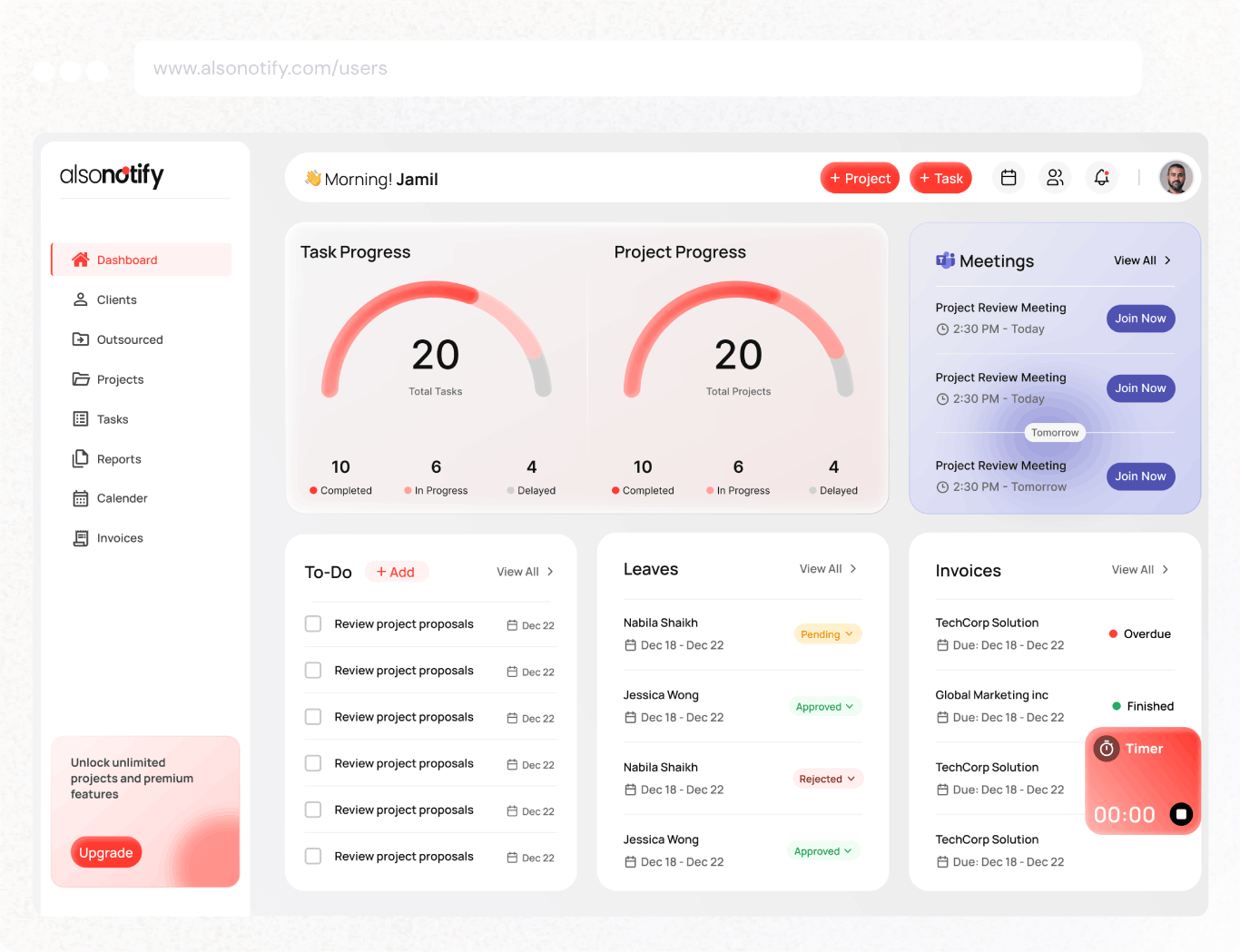
Task: Tick the third to-do item checkbox
Action: [313, 717]
